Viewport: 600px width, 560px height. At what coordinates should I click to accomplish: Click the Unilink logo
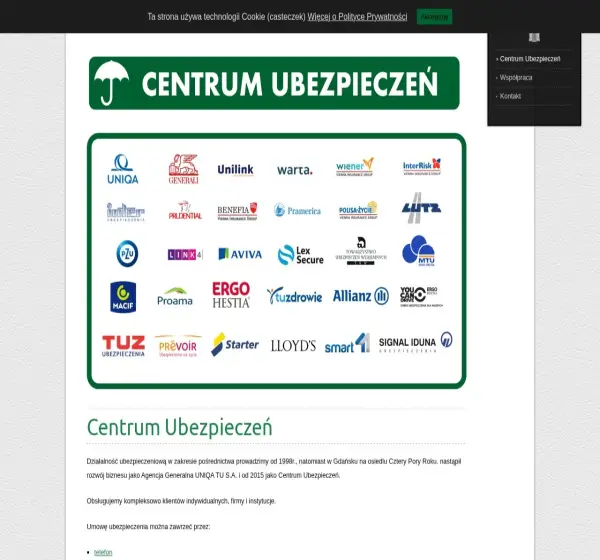click(235, 170)
